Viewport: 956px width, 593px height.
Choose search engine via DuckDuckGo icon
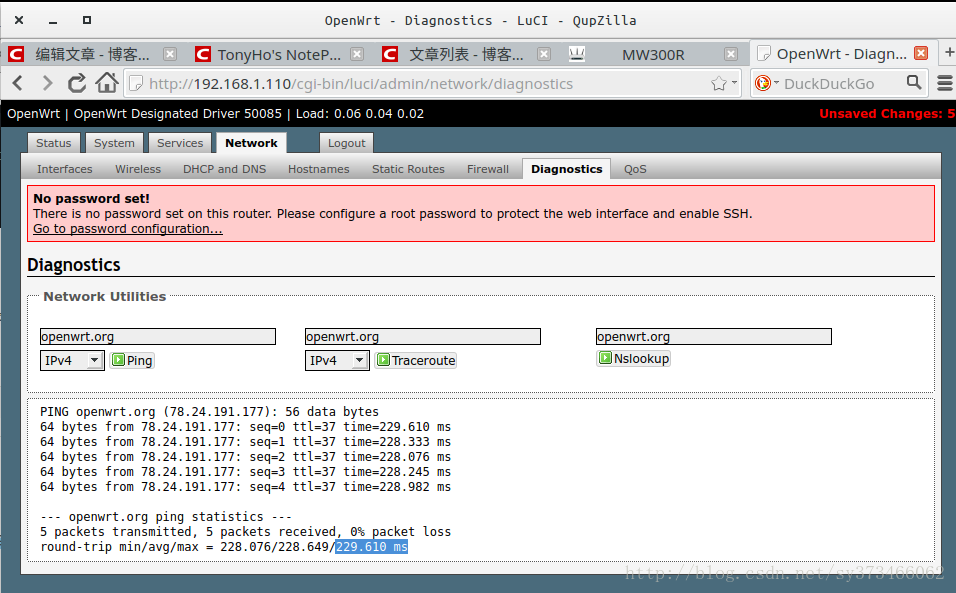pyautogui.click(x=763, y=83)
